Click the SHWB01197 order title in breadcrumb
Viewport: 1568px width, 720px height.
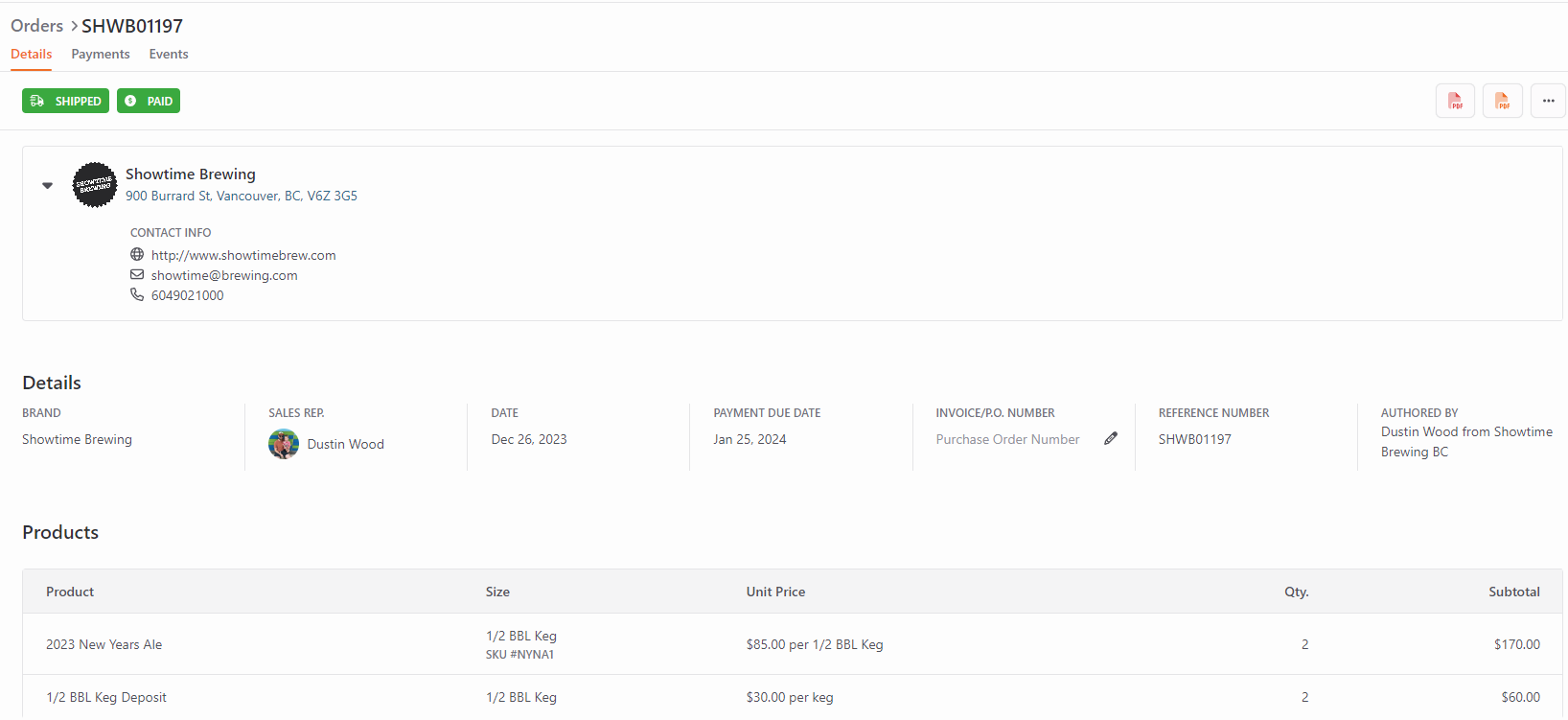(132, 26)
